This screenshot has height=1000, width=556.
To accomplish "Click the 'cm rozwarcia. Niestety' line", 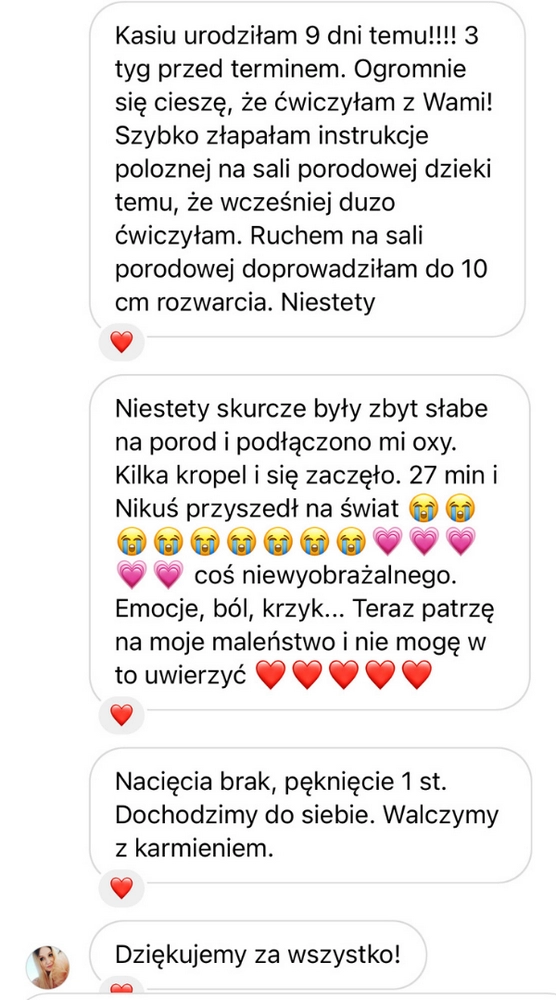I will [245, 303].
